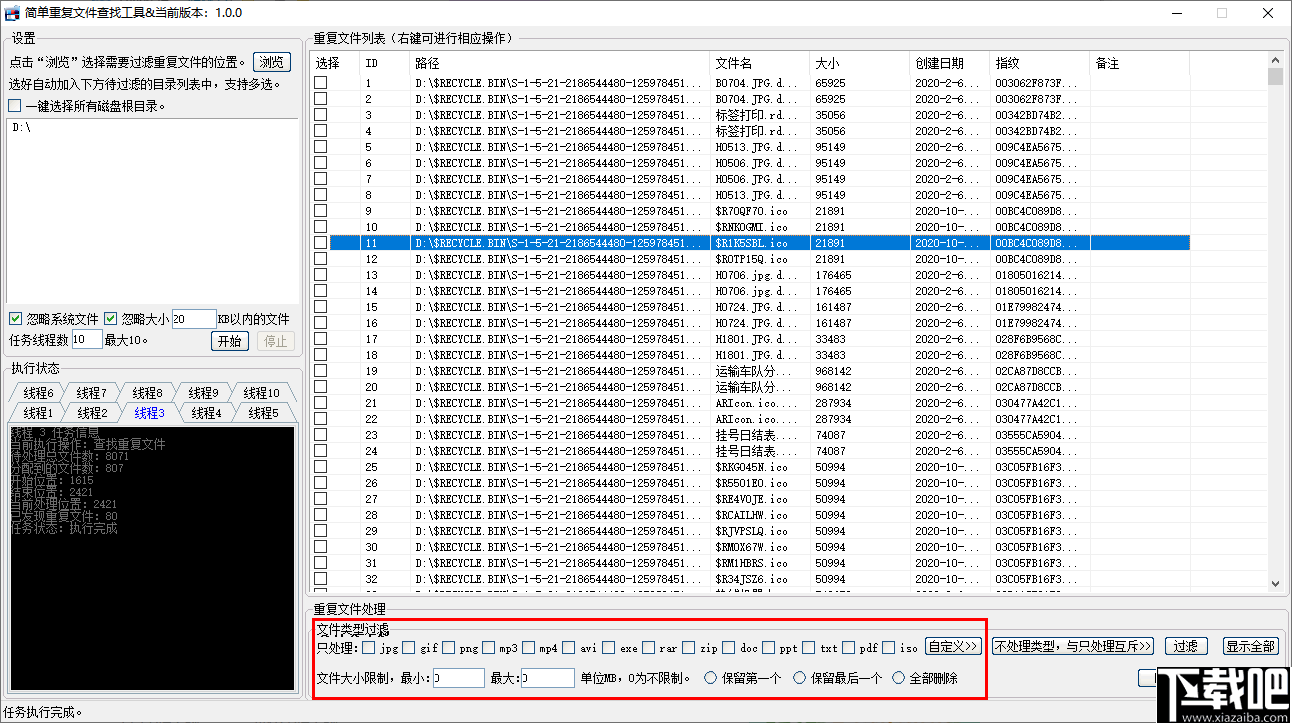Image resolution: width=1292 pixels, height=723 pixels.
Task: Open the 线程4 tab
Action: click(x=206, y=413)
